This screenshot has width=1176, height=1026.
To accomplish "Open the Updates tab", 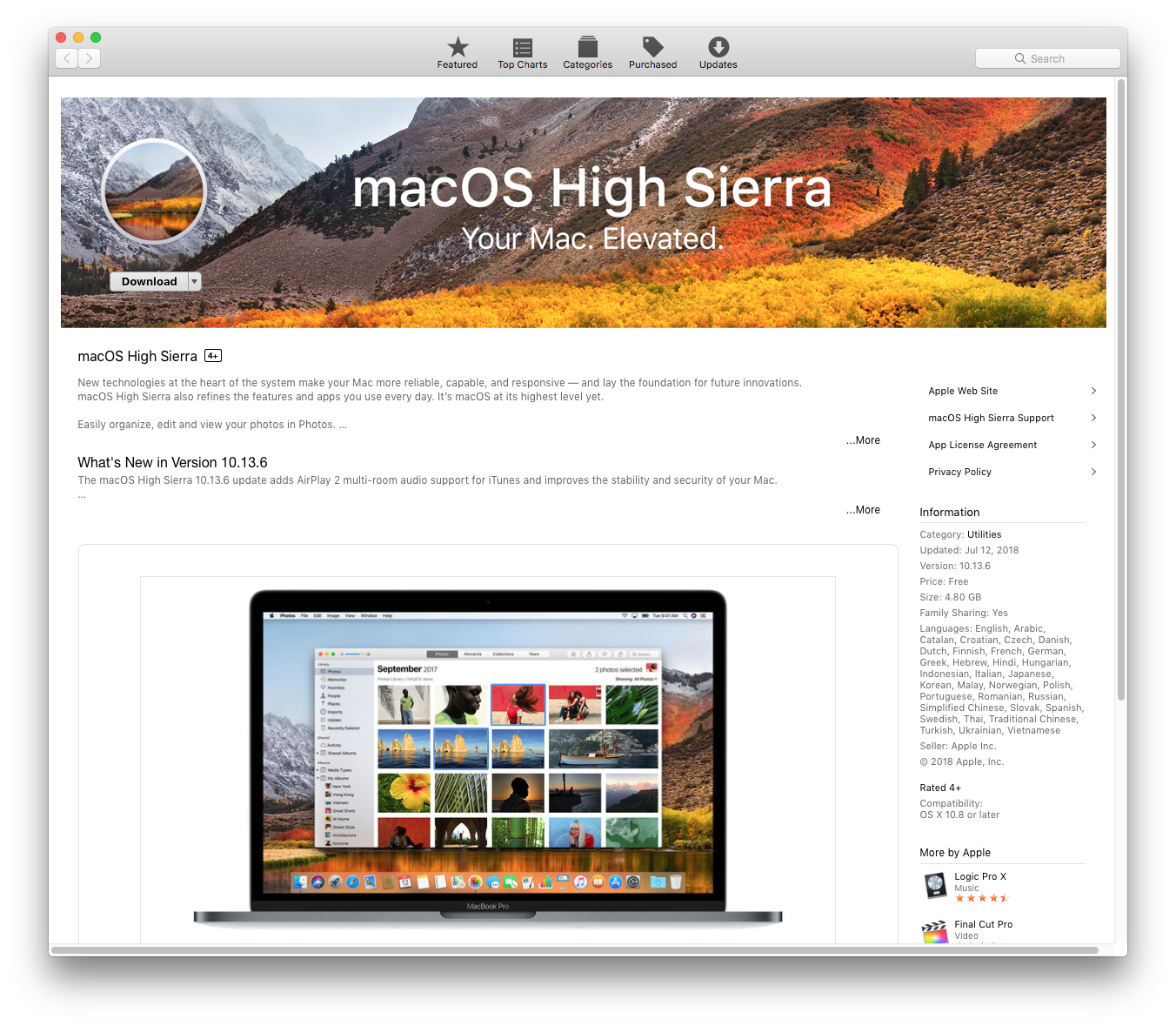I will (718, 53).
